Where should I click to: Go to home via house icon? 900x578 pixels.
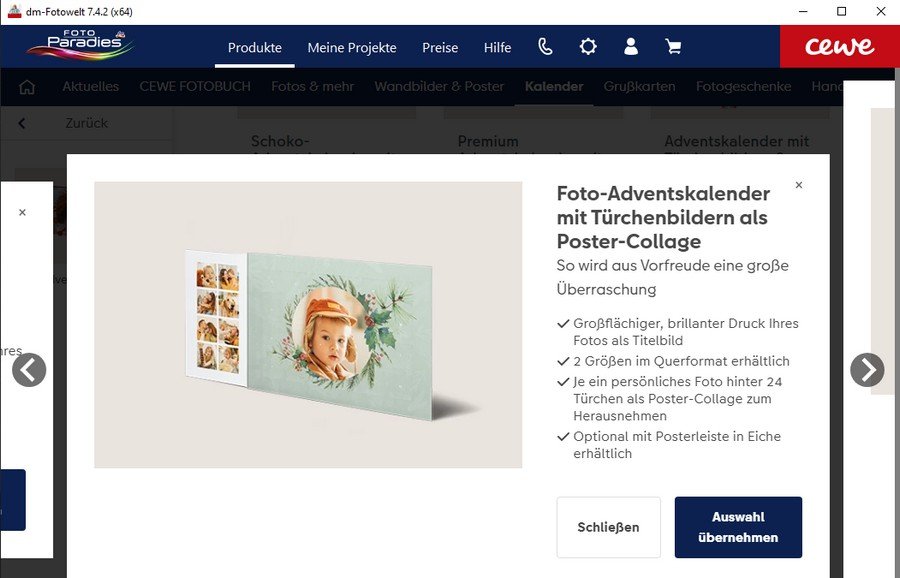[27, 87]
